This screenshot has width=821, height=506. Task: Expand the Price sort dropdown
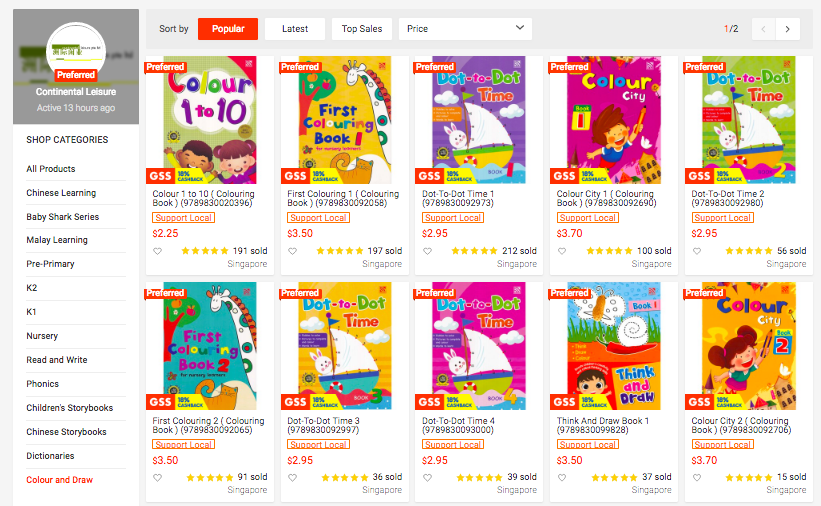465,29
